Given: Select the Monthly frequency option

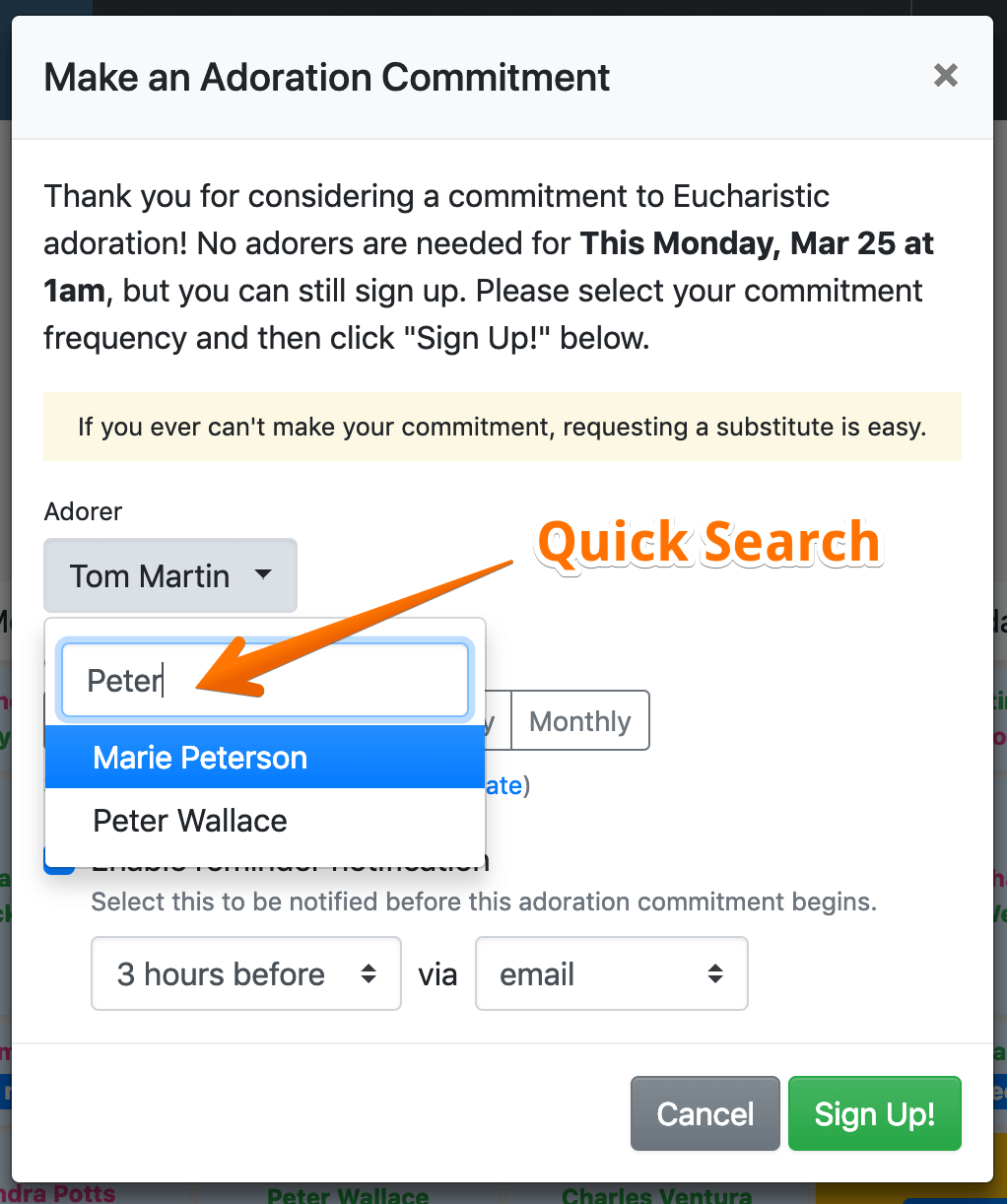Looking at the screenshot, I should [x=579, y=721].
